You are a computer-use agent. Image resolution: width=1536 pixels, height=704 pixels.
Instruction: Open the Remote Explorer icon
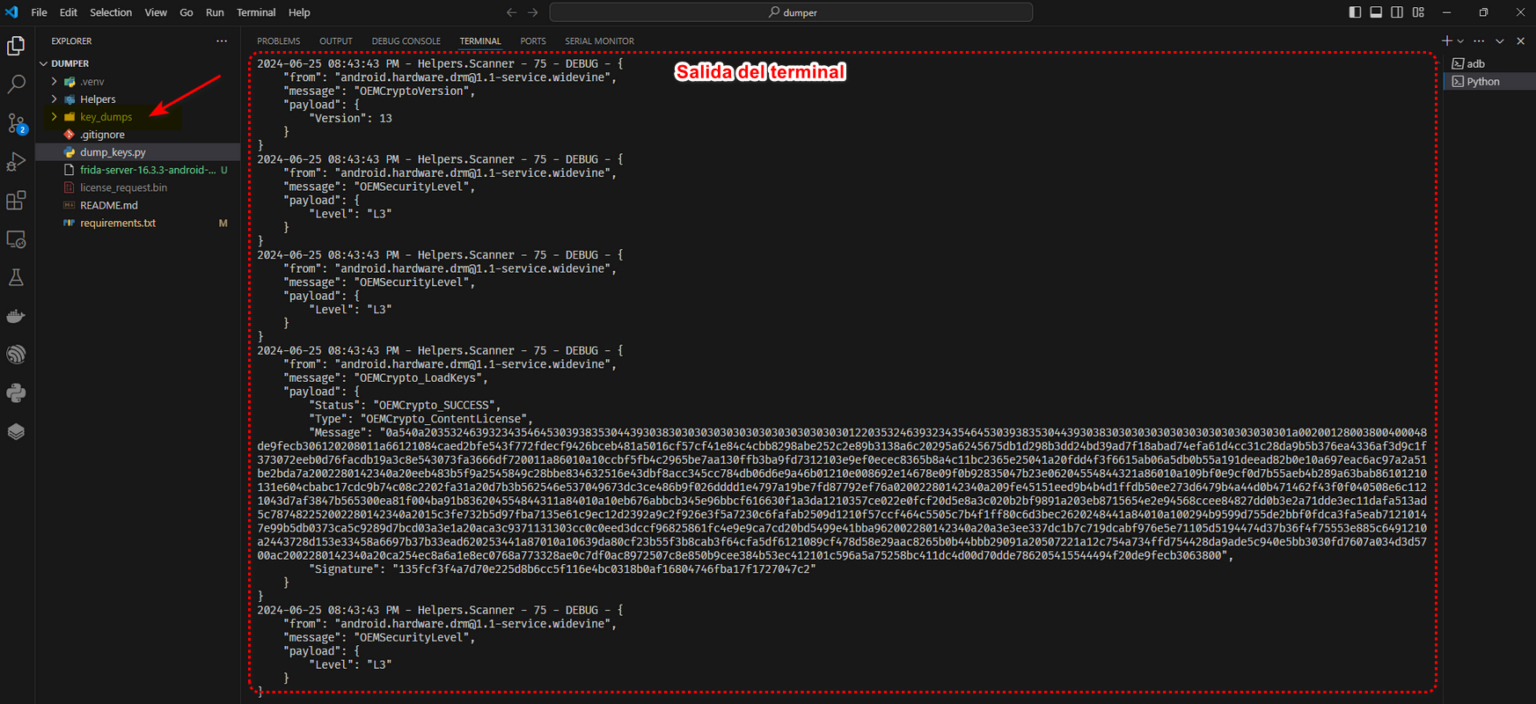click(16, 239)
